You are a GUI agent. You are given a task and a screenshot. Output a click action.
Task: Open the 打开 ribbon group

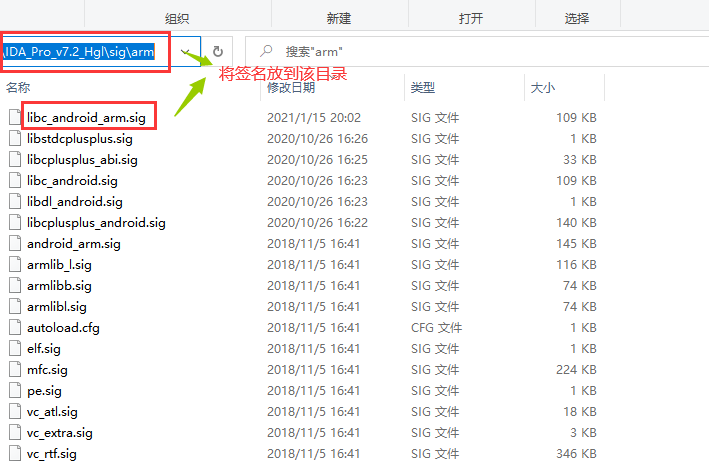[471, 19]
